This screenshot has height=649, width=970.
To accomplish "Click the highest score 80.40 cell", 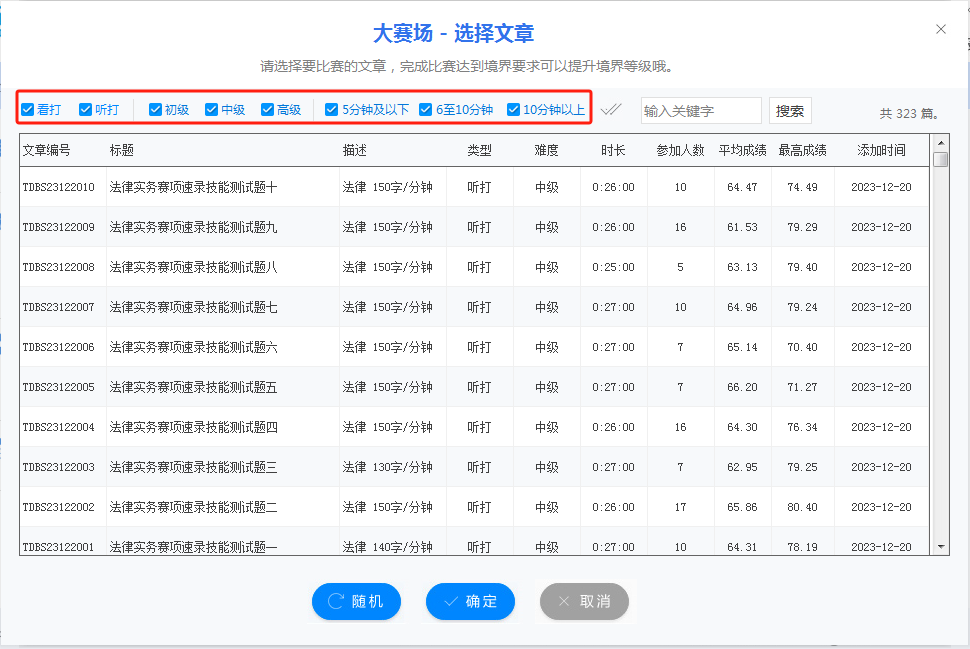I will [x=802, y=507].
